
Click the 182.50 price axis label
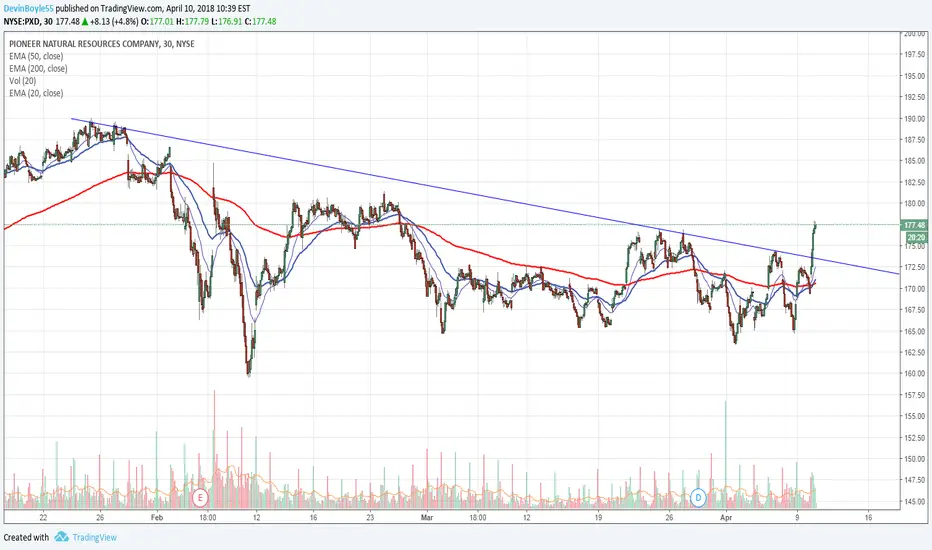pos(915,182)
